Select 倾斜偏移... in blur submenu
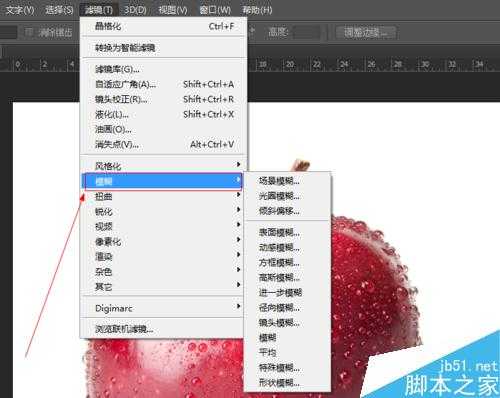This screenshot has height=398, width=500. 288,211
